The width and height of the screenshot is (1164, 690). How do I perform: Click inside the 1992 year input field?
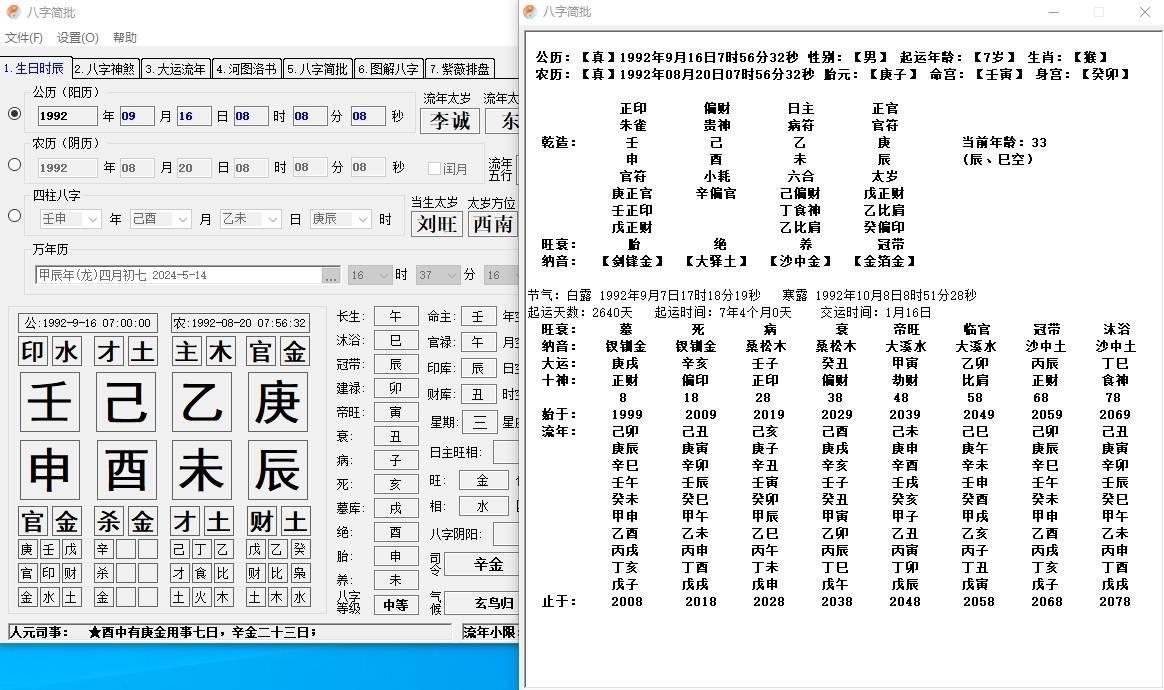66,115
